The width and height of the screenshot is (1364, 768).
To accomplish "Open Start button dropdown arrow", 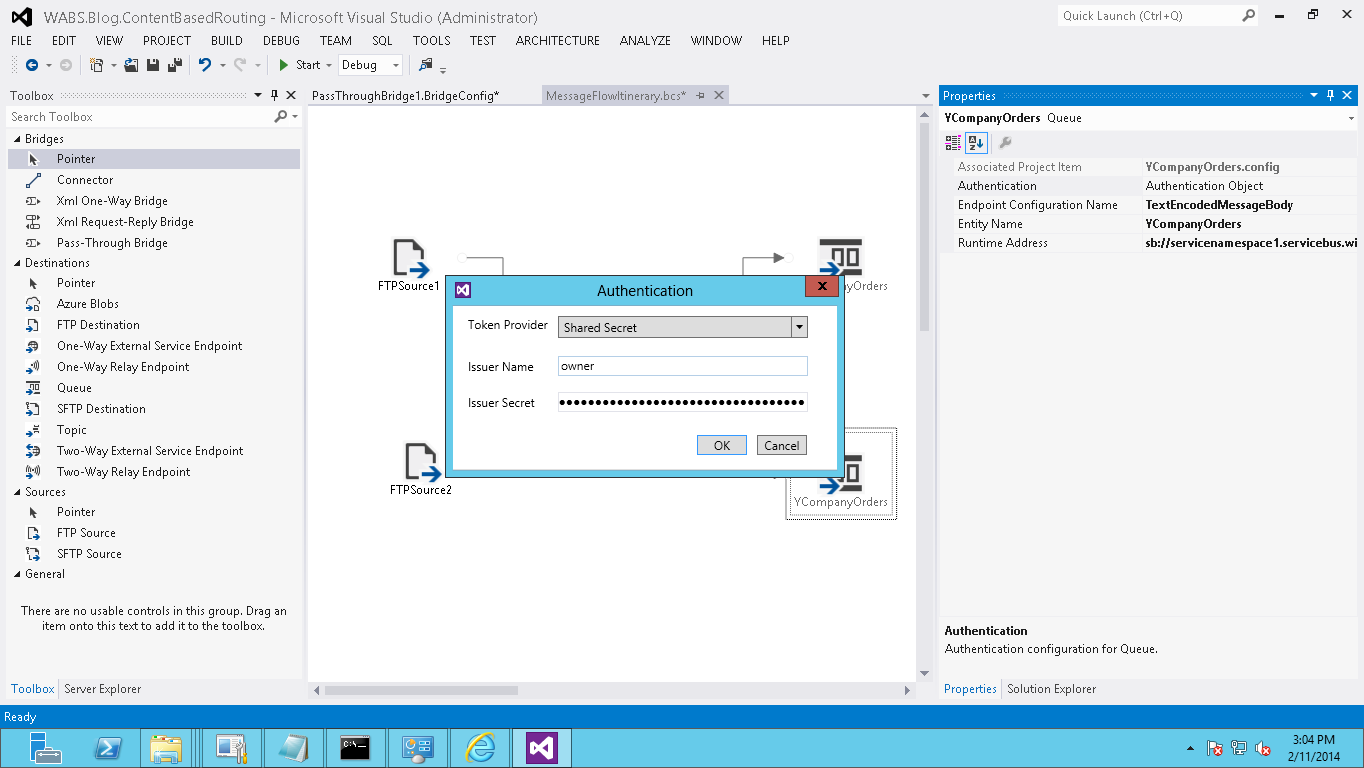I will 329,65.
